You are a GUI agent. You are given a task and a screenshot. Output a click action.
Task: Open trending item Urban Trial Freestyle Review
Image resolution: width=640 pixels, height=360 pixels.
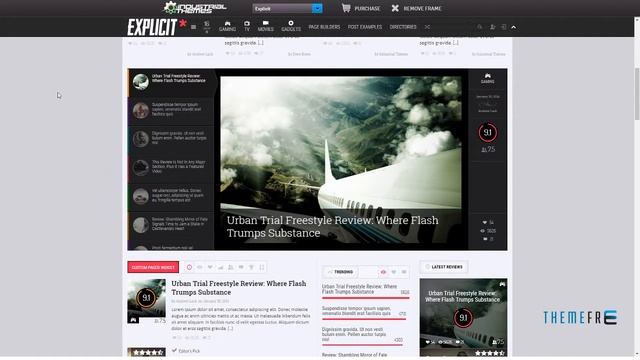(359, 289)
